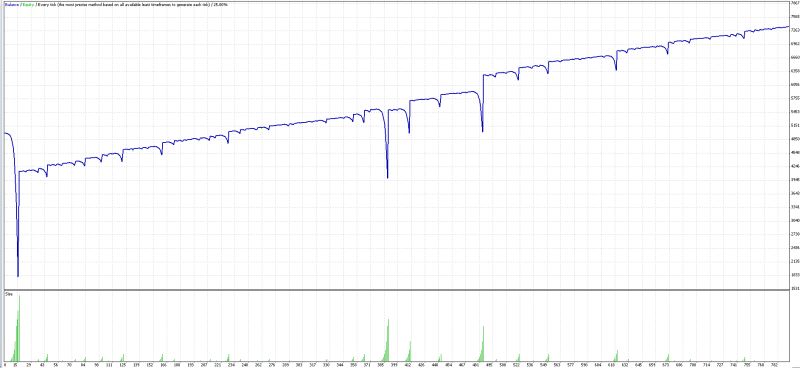Click x-axis label 125
800x368 pixels.
coord(122,365)
